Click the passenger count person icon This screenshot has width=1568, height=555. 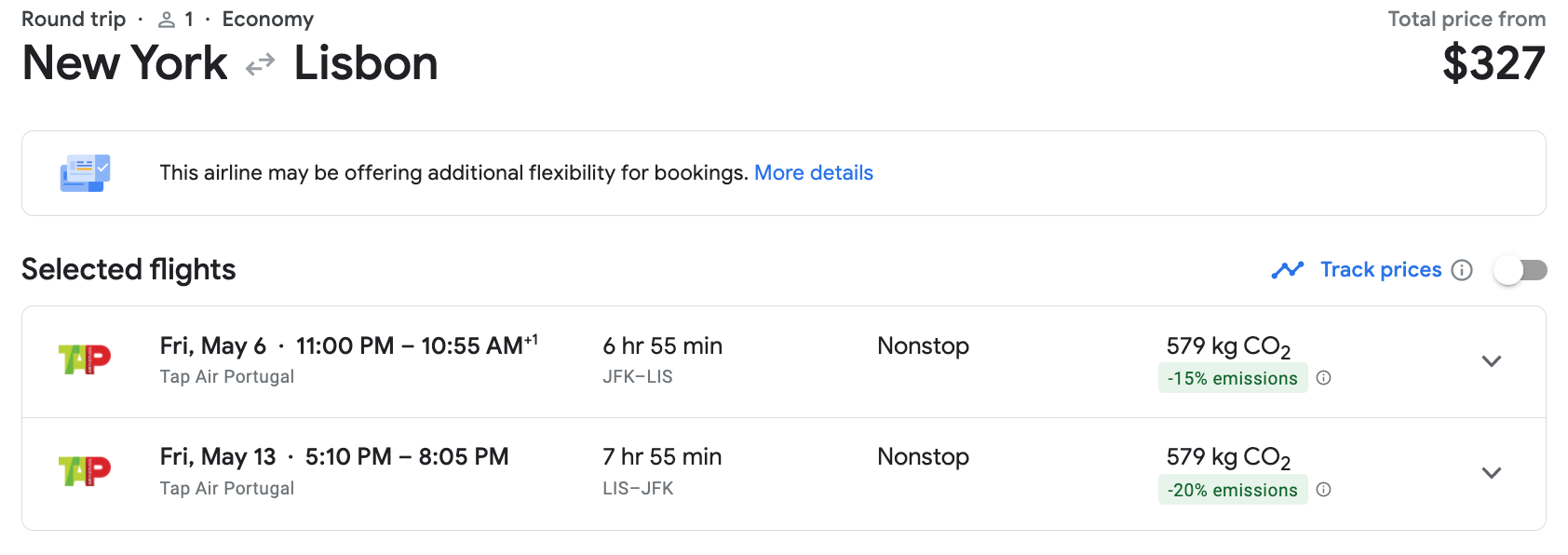[x=167, y=20]
